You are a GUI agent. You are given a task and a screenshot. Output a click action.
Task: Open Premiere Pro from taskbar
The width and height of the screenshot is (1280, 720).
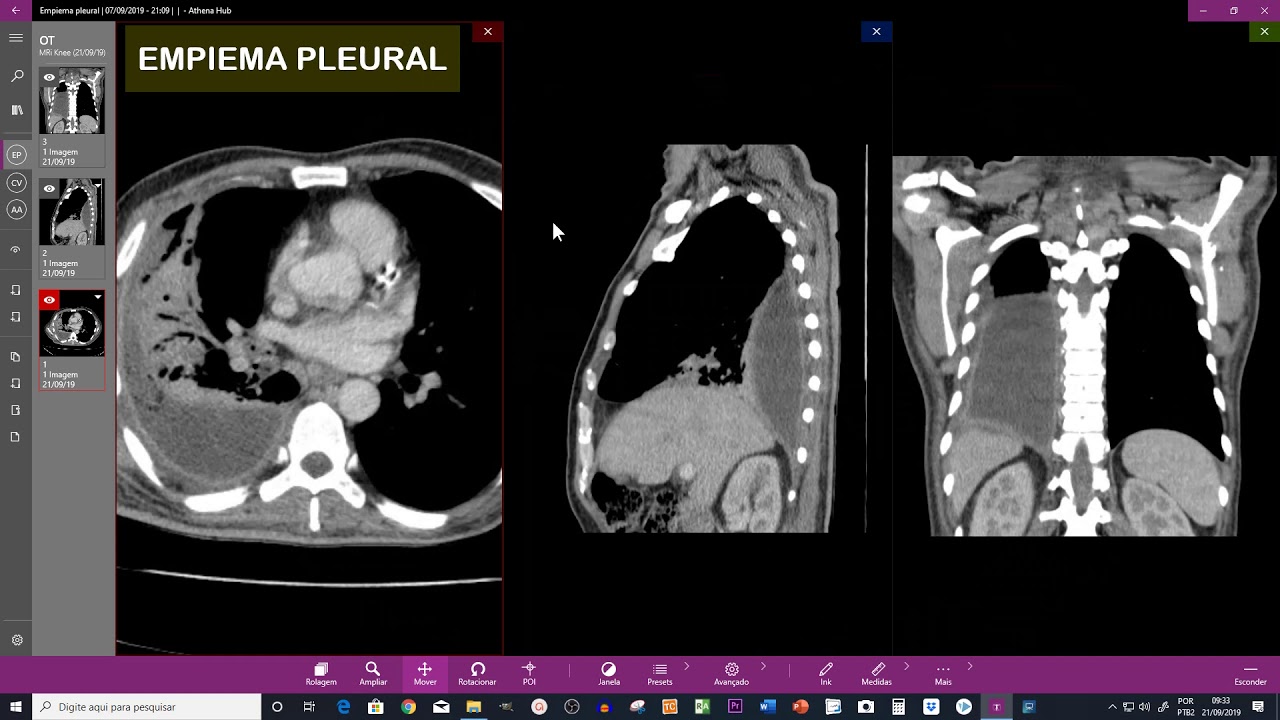(x=735, y=707)
